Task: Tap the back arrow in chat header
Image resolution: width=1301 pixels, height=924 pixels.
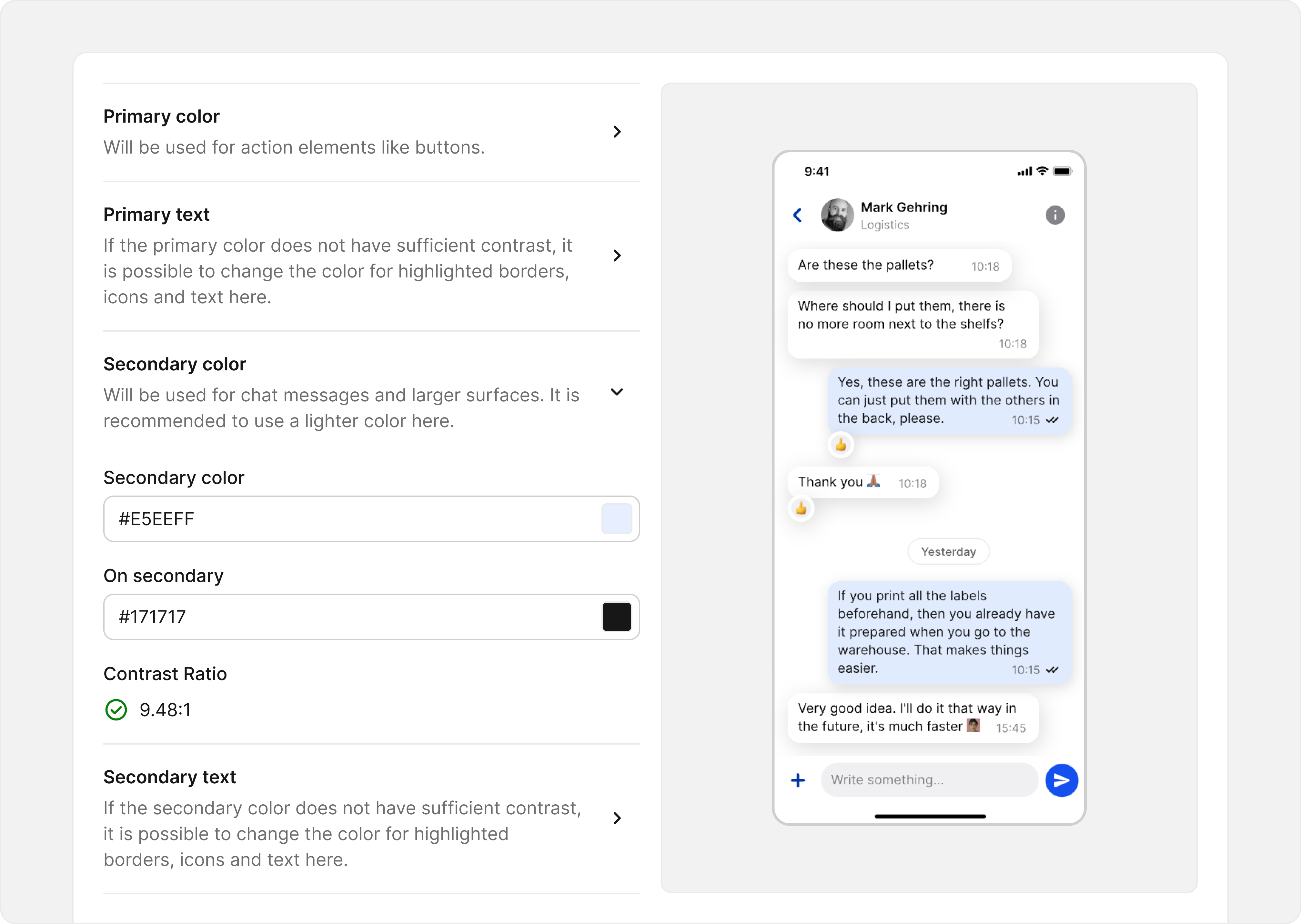Action: pyautogui.click(x=798, y=215)
